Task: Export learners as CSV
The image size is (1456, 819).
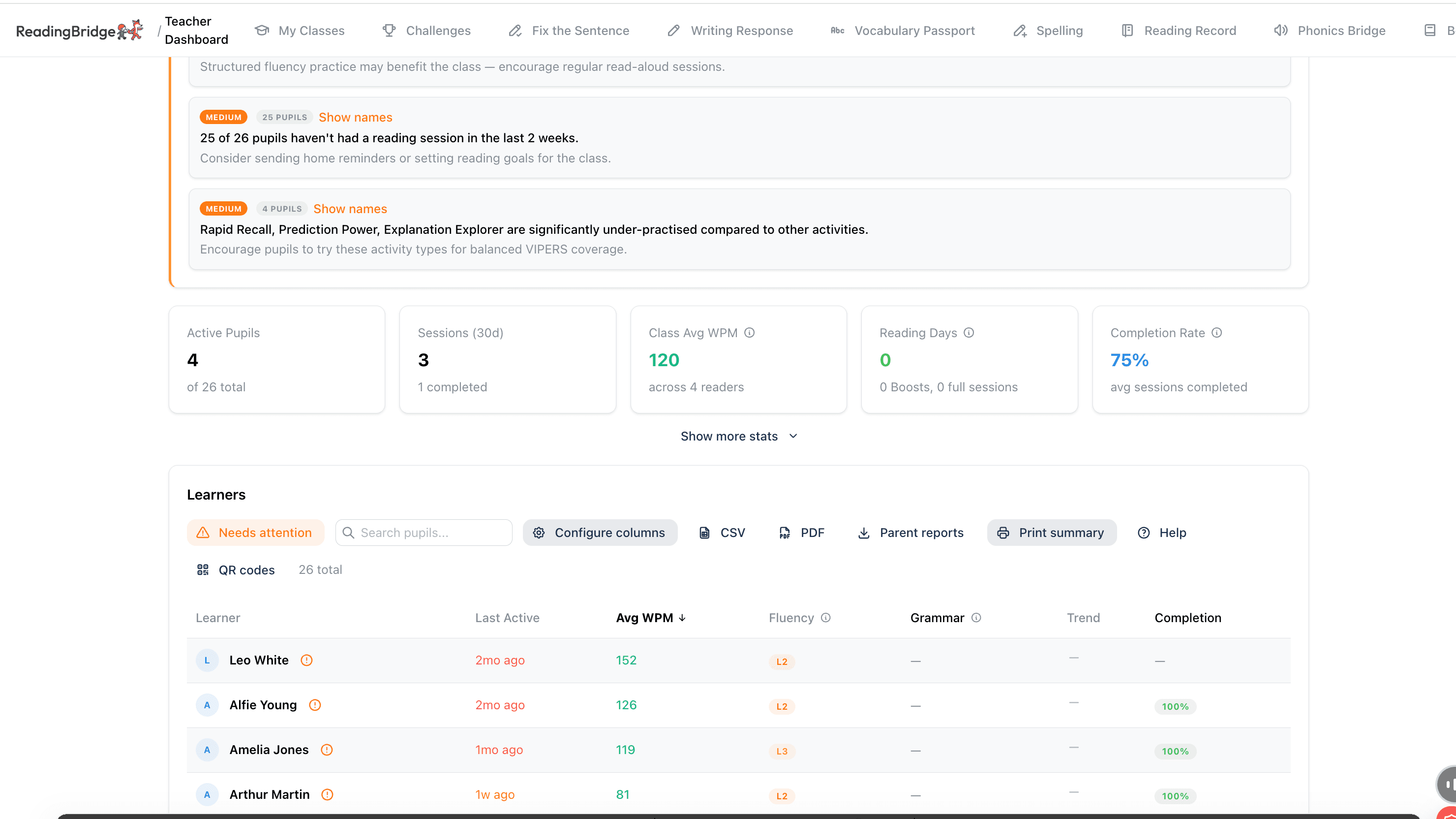Action: pyautogui.click(x=723, y=532)
